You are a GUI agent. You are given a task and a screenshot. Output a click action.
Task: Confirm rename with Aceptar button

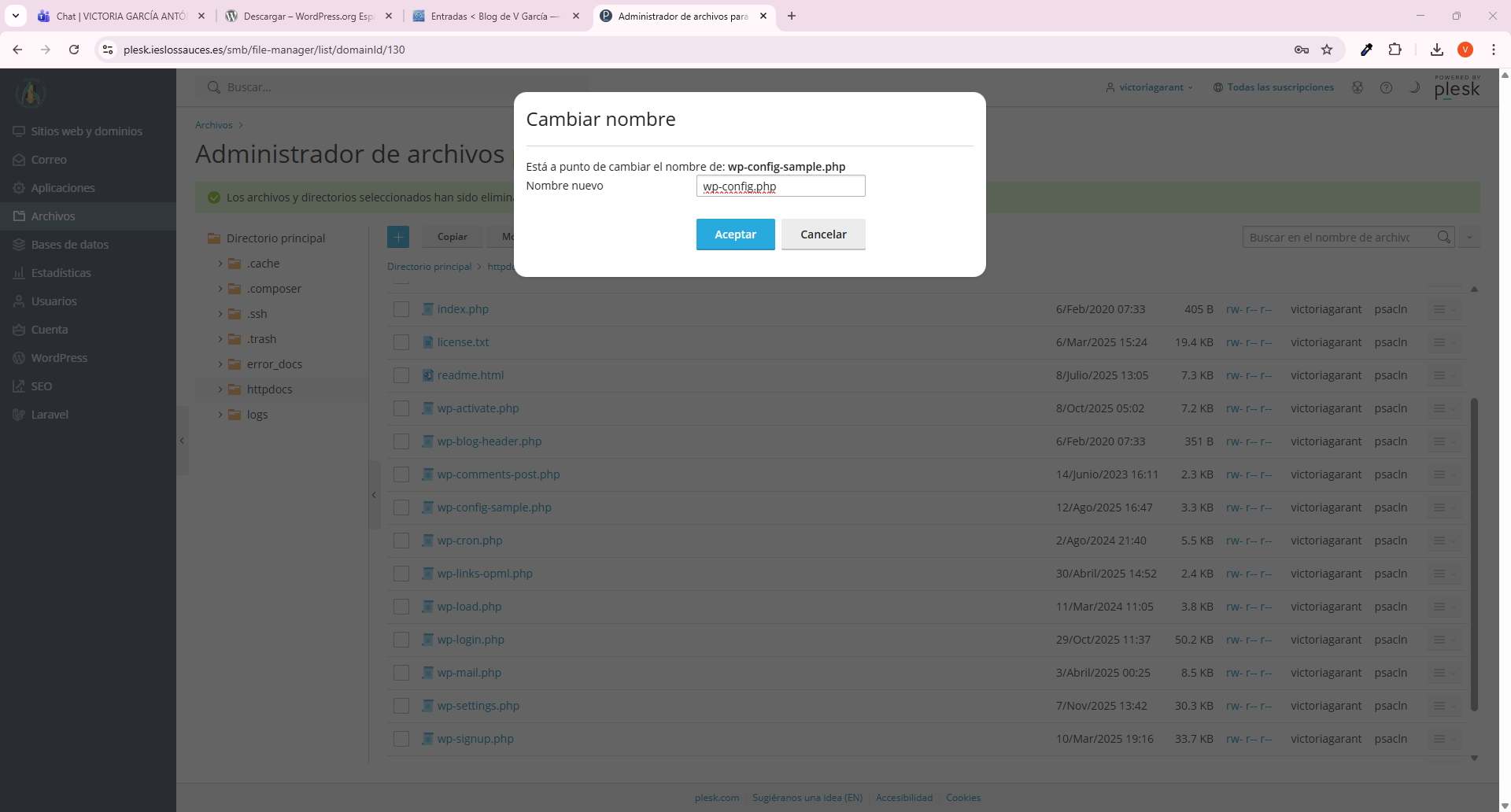tap(735, 234)
